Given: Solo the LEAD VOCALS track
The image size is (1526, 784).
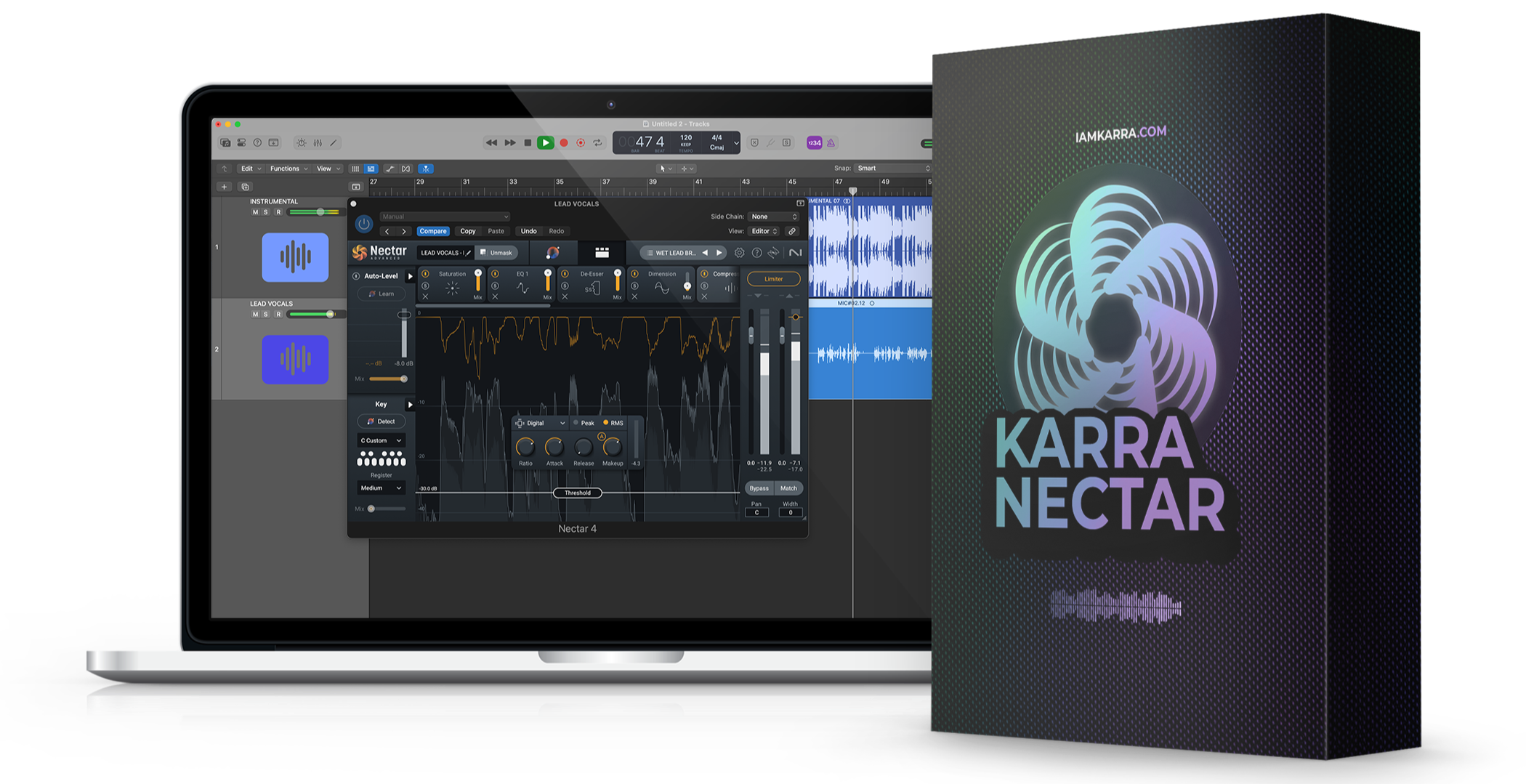Looking at the screenshot, I should click(x=266, y=315).
